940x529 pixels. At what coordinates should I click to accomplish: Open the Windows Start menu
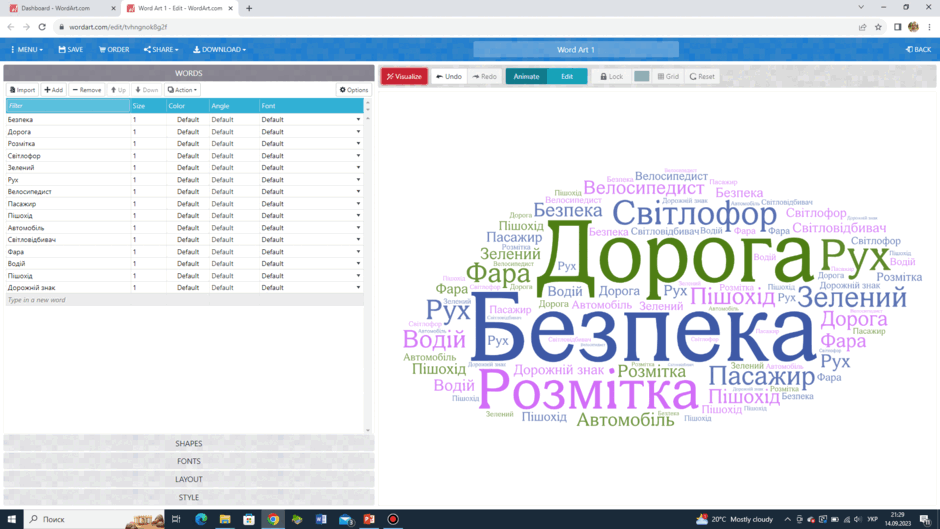[x=11, y=519]
